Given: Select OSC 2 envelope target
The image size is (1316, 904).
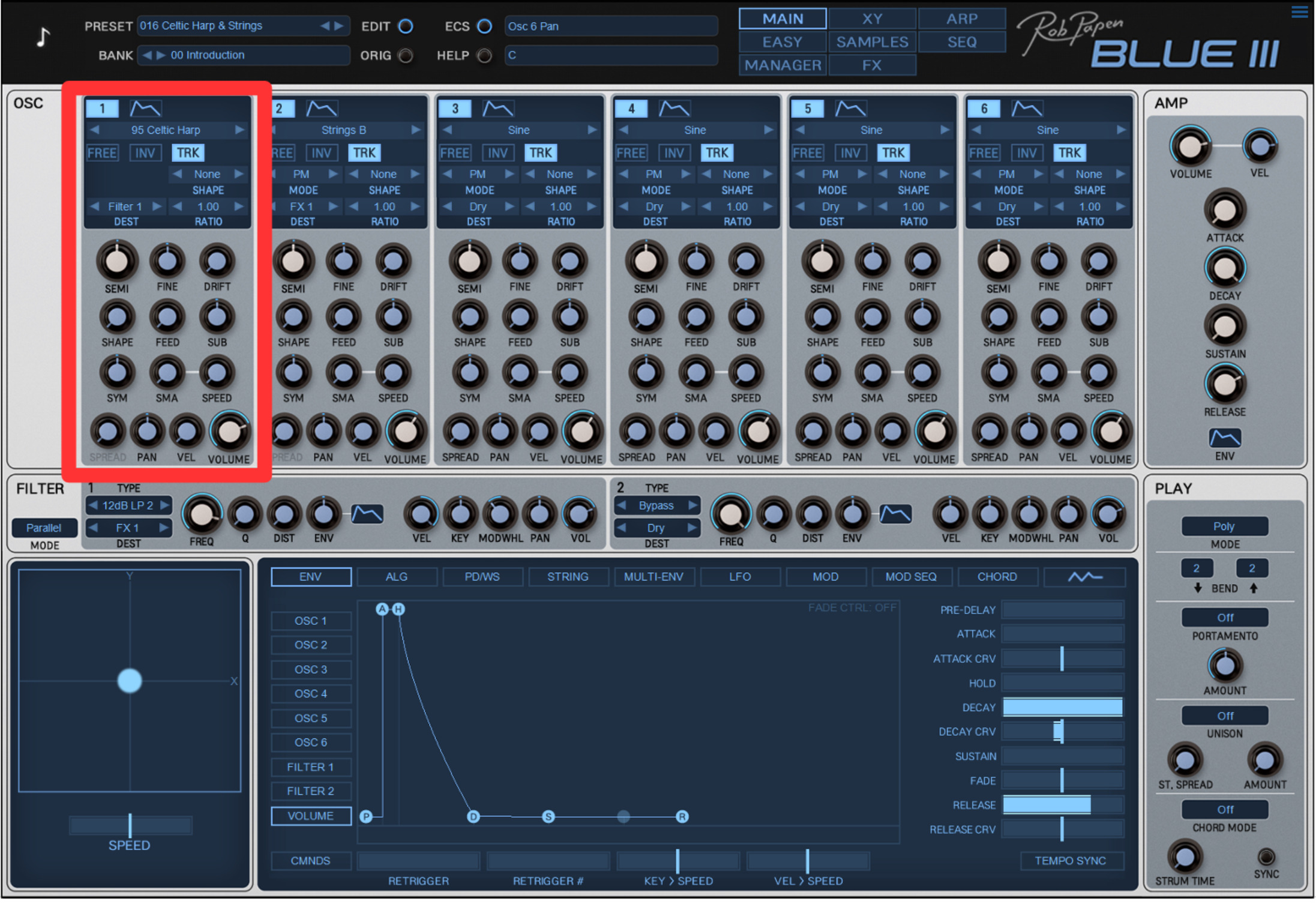Looking at the screenshot, I should point(311,645).
